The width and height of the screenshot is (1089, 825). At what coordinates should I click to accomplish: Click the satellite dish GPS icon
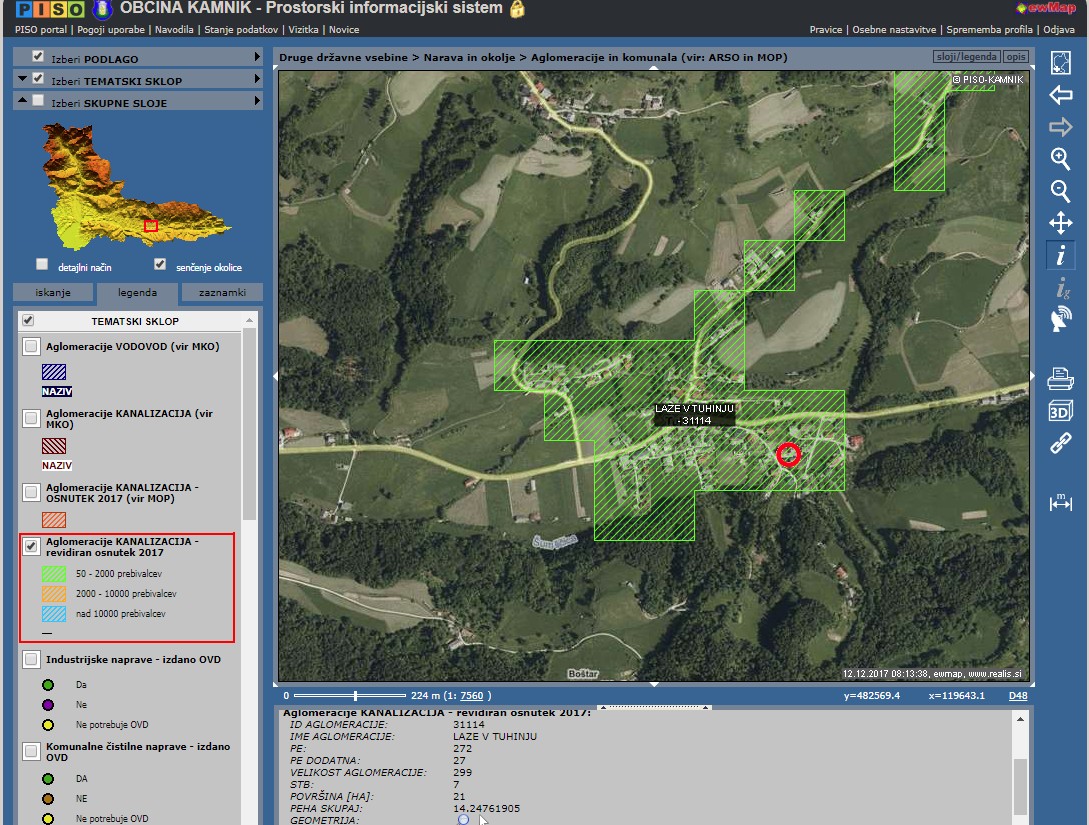pos(1060,320)
